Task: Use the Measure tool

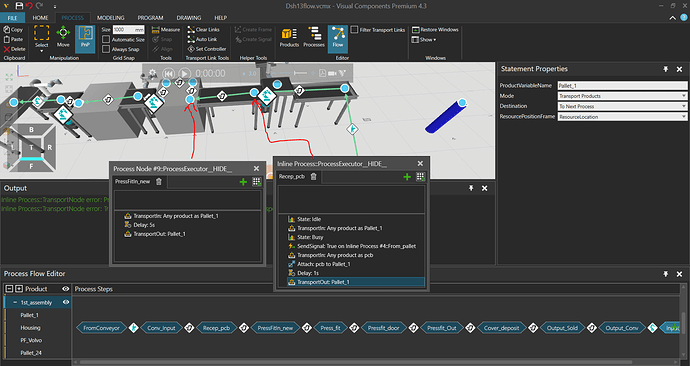Action: point(165,29)
